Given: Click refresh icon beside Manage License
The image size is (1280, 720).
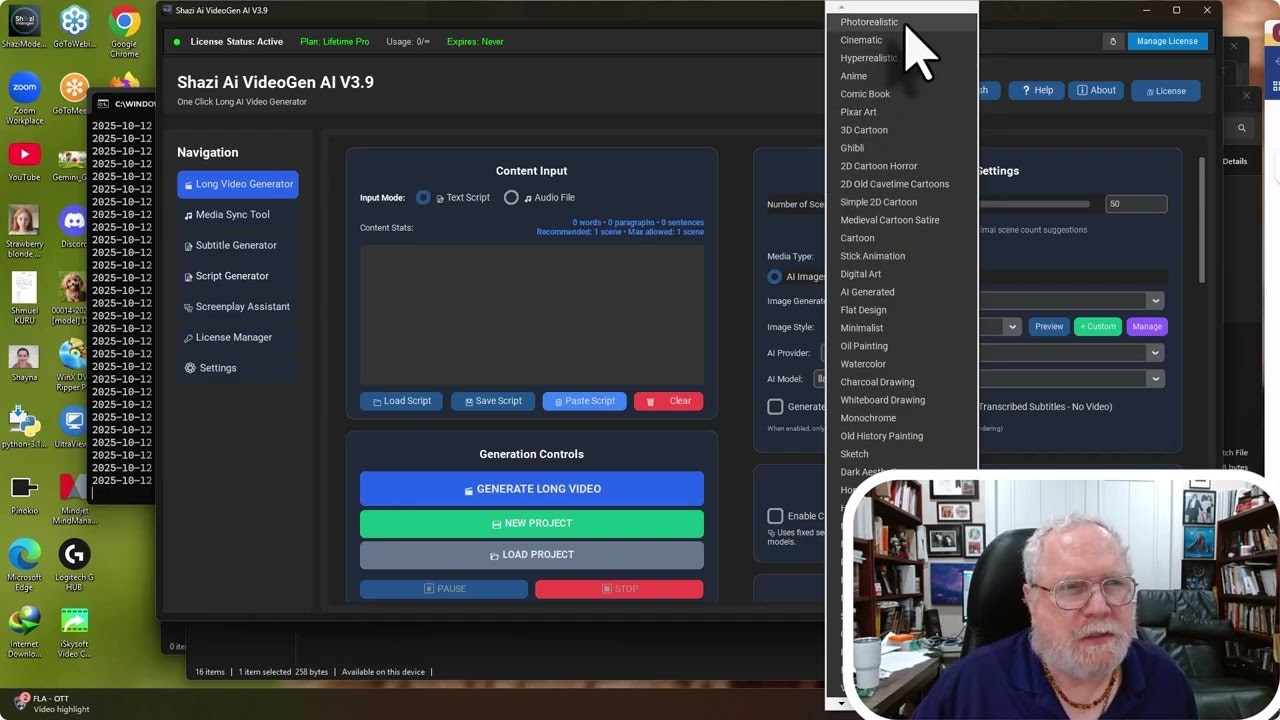Looking at the screenshot, I should pyautogui.click(x=1113, y=41).
